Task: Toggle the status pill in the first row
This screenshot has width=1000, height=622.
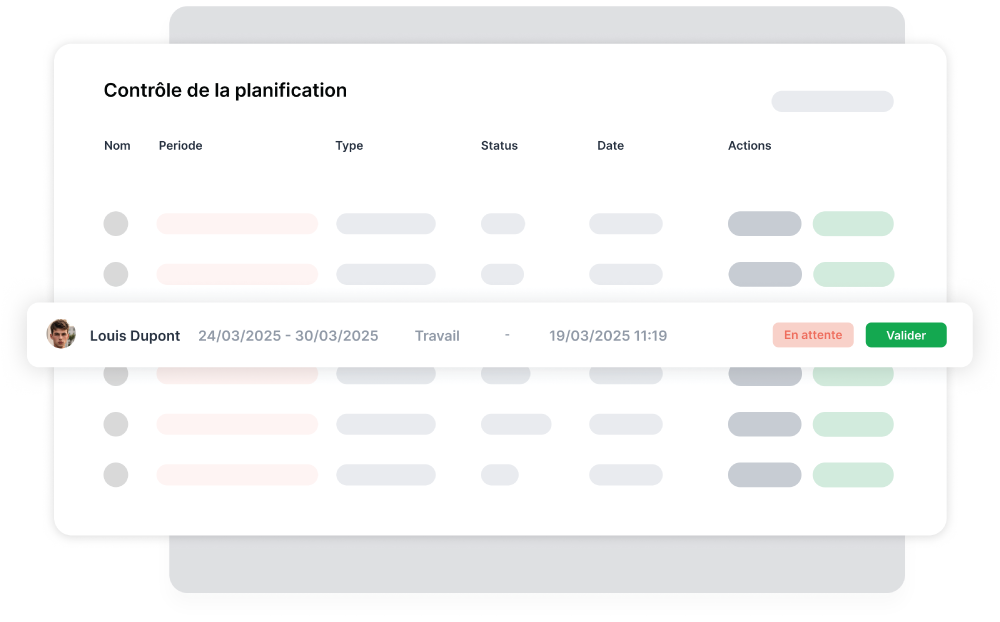Action: point(503,224)
